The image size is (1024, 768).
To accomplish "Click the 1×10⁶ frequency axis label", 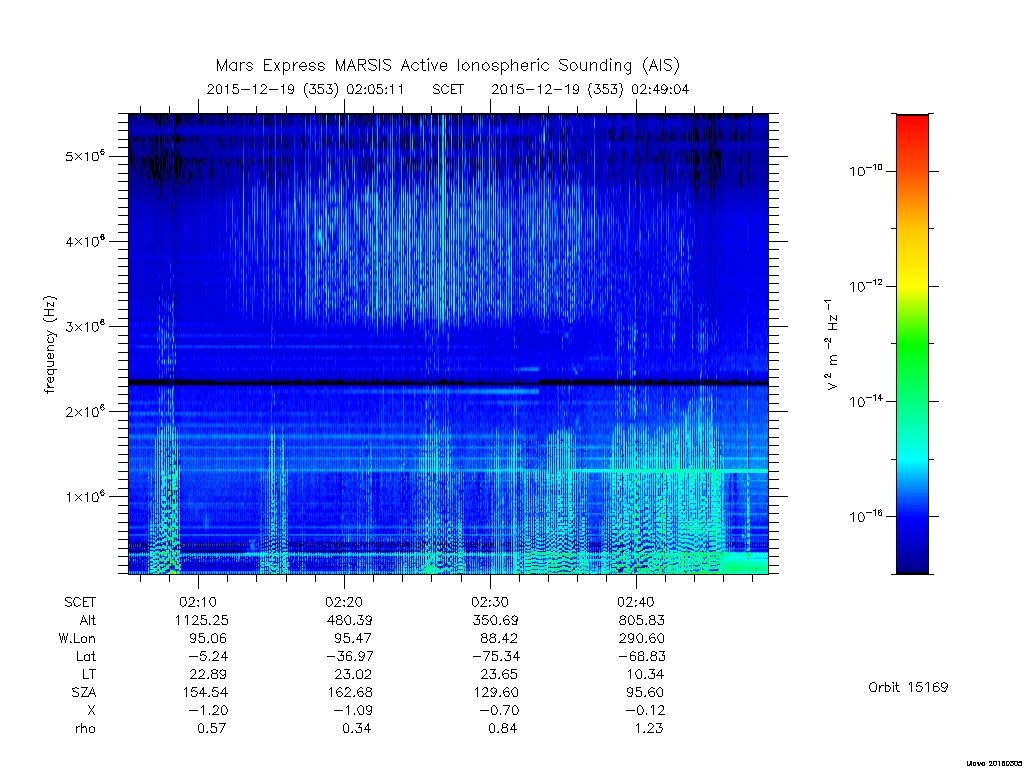I will (85, 496).
